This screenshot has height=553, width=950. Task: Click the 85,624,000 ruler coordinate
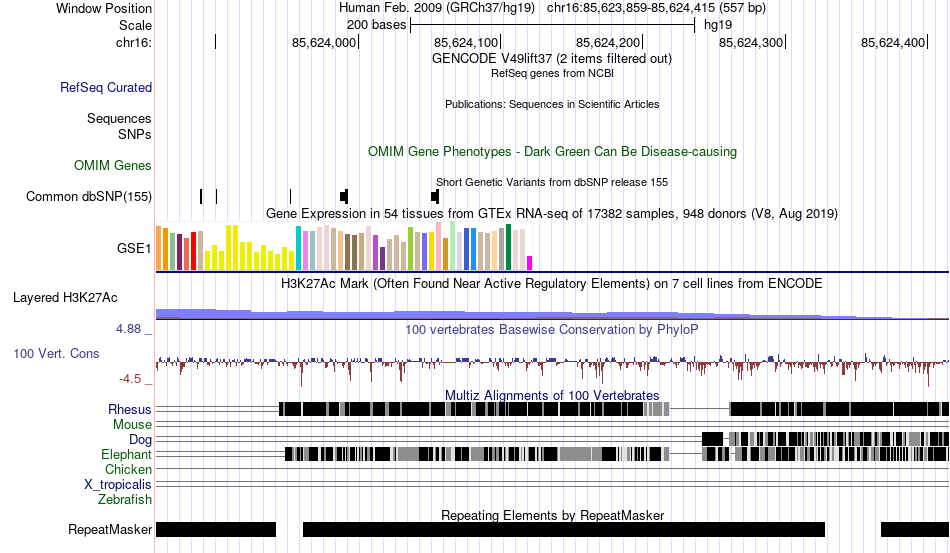324,42
